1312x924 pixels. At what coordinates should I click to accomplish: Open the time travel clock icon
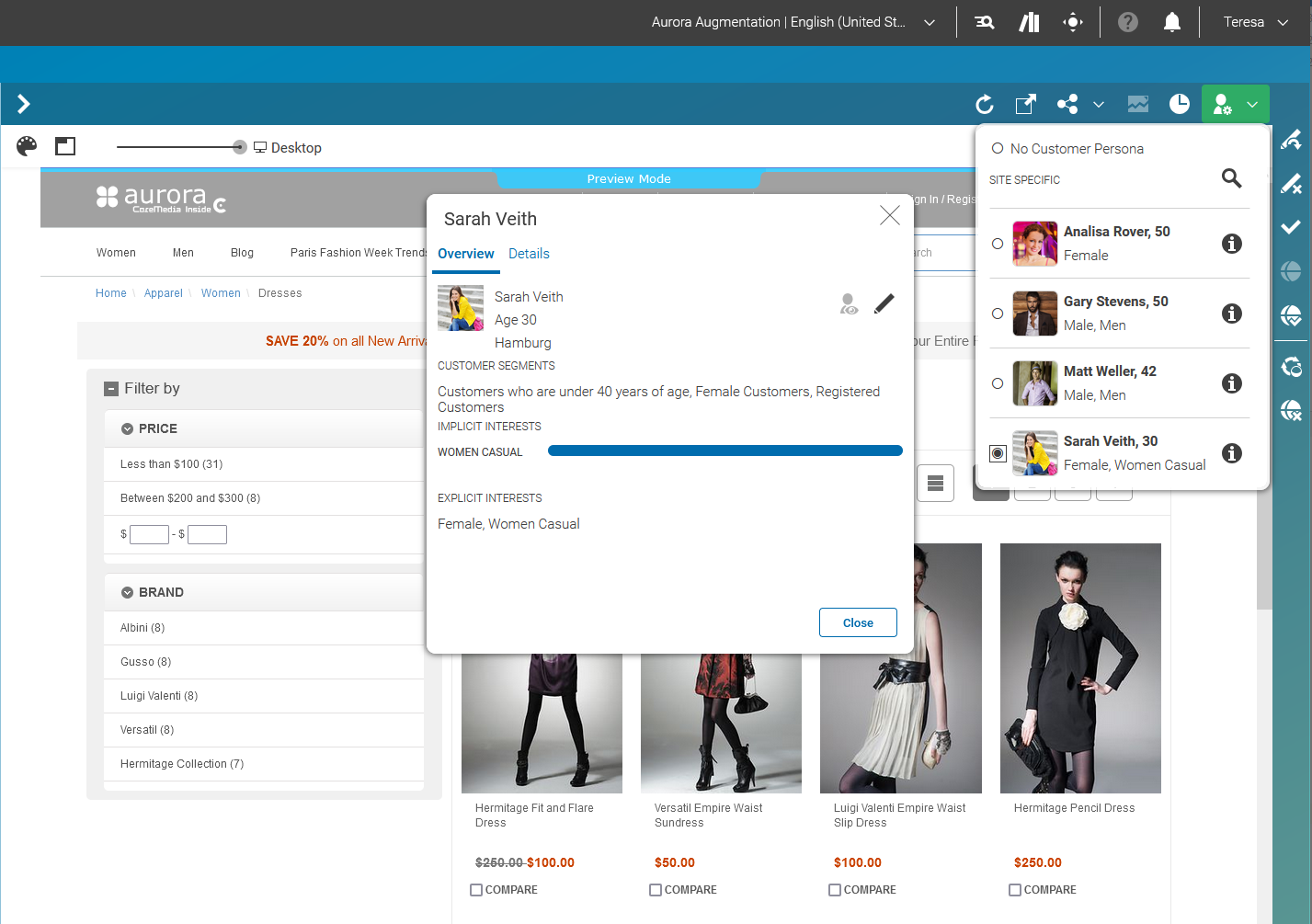click(1180, 104)
